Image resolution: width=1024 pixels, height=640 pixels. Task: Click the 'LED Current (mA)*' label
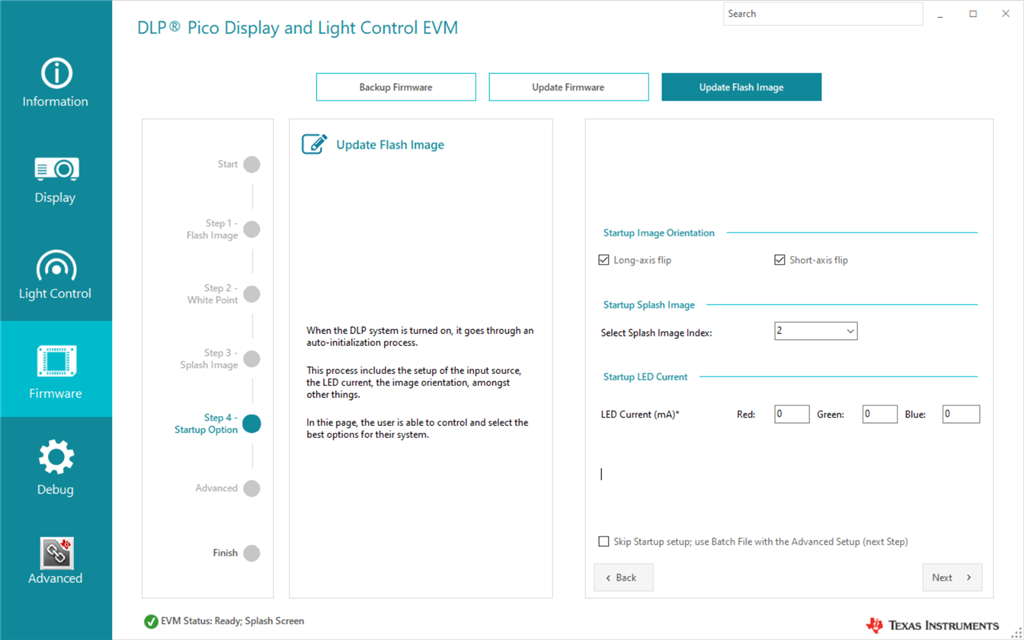[x=640, y=415]
